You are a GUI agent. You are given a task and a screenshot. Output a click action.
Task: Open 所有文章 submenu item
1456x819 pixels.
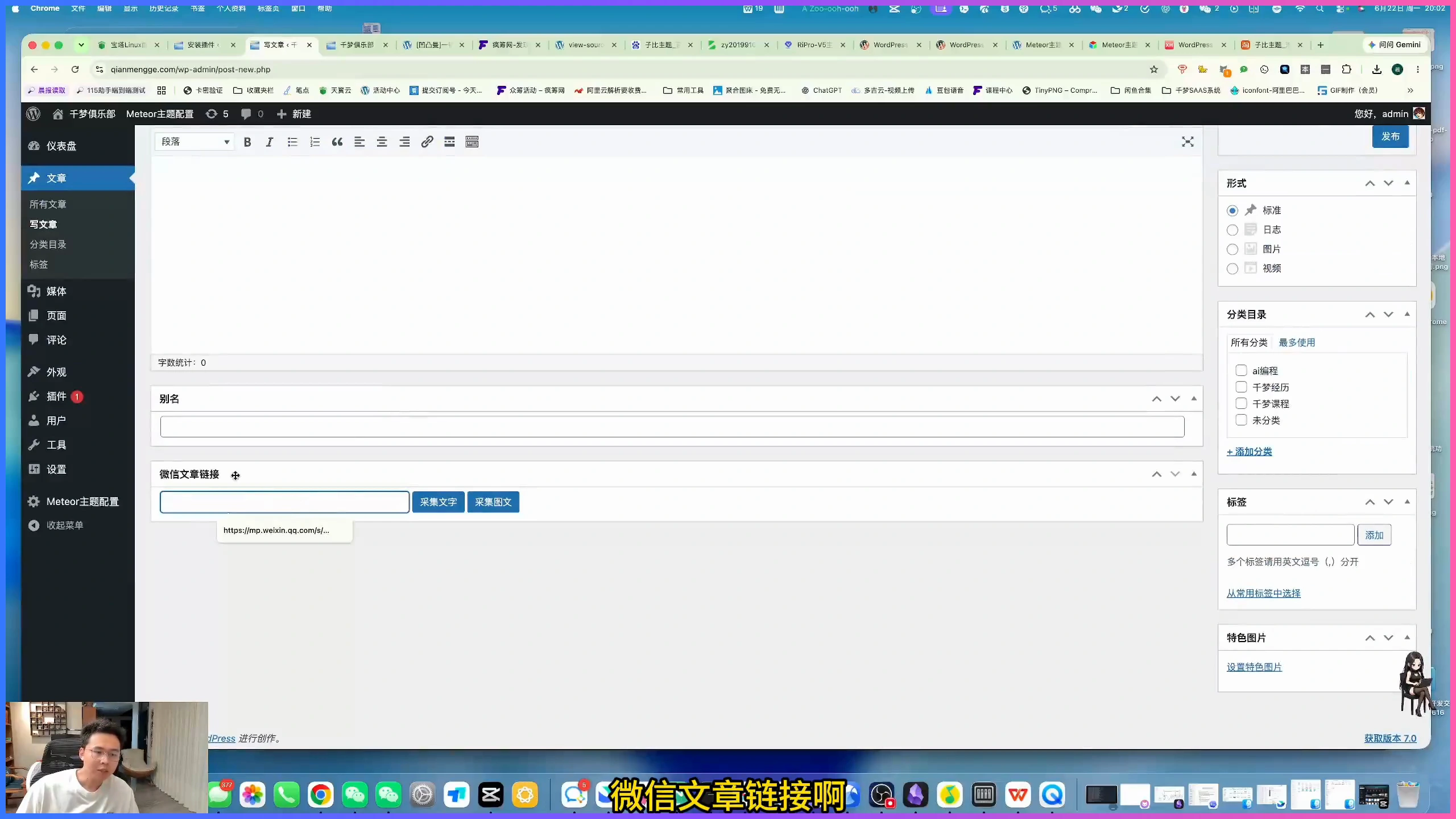48,204
